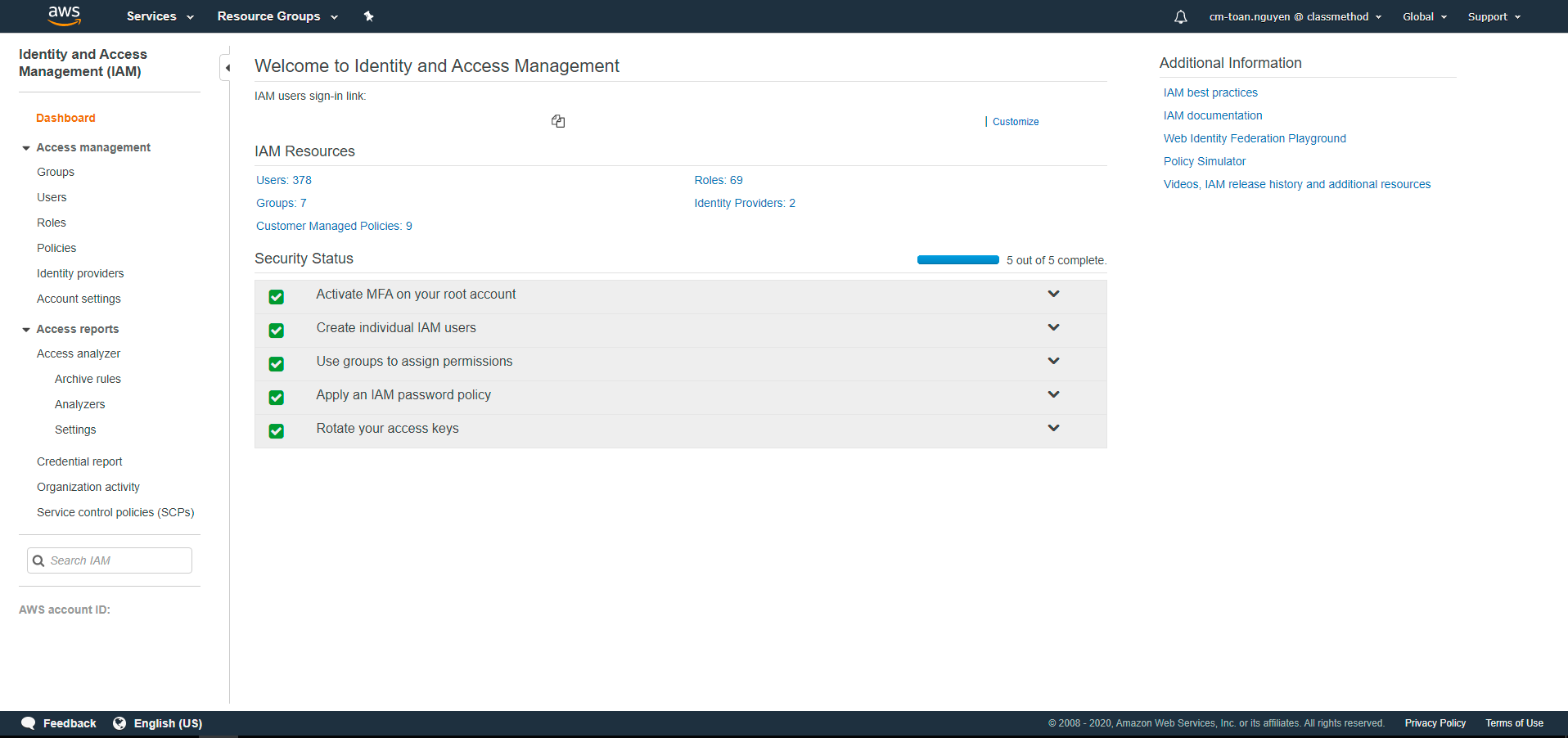Viewport: 1568px width, 738px height.
Task: Open the Services menu
Action: click(160, 16)
